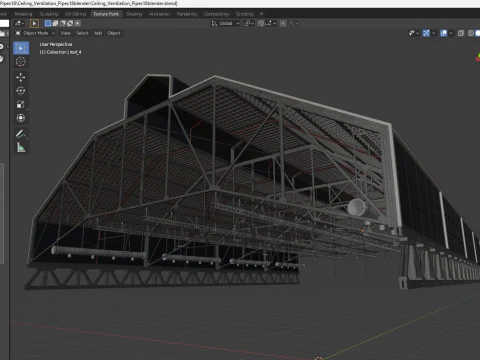Viewport: 480px width, 360px height.
Task: Open the object type visibility dropdown
Action: coord(414,33)
